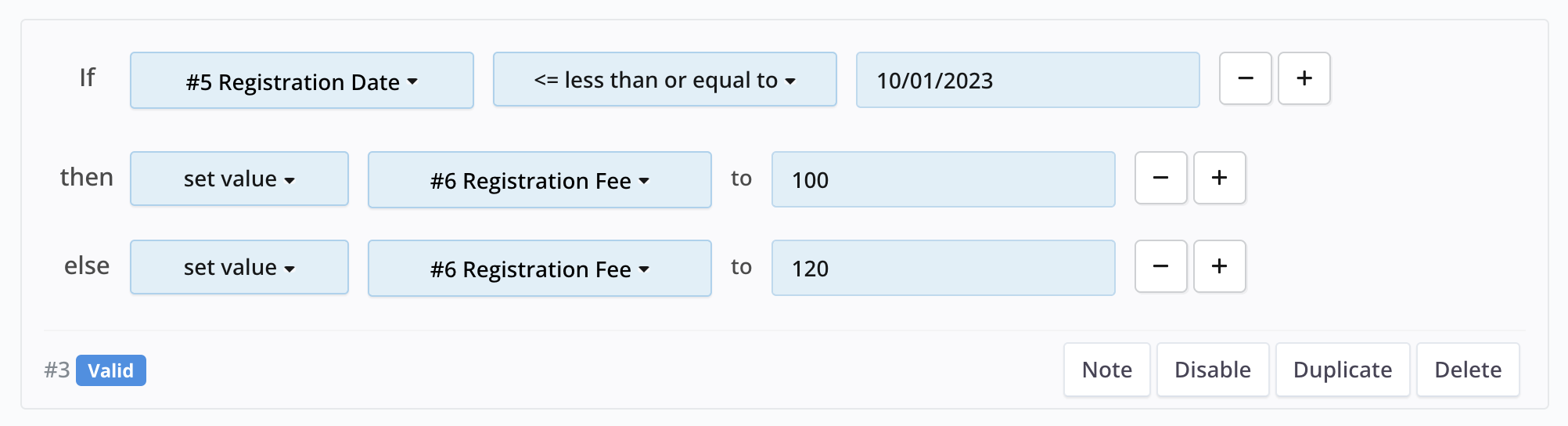The width and height of the screenshot is (1568, 426).
Task: Open the else row 'set value' dropdown
Action: point(239,267)
